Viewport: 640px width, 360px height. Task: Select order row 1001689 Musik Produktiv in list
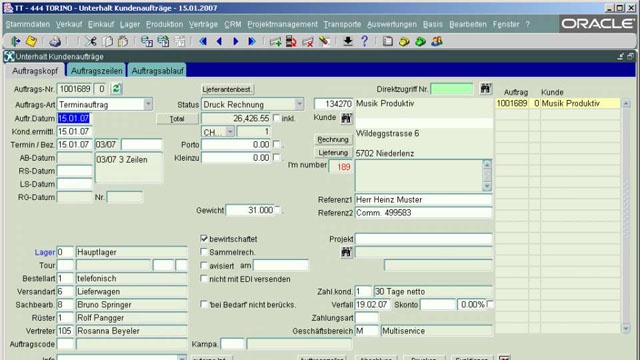558,103
